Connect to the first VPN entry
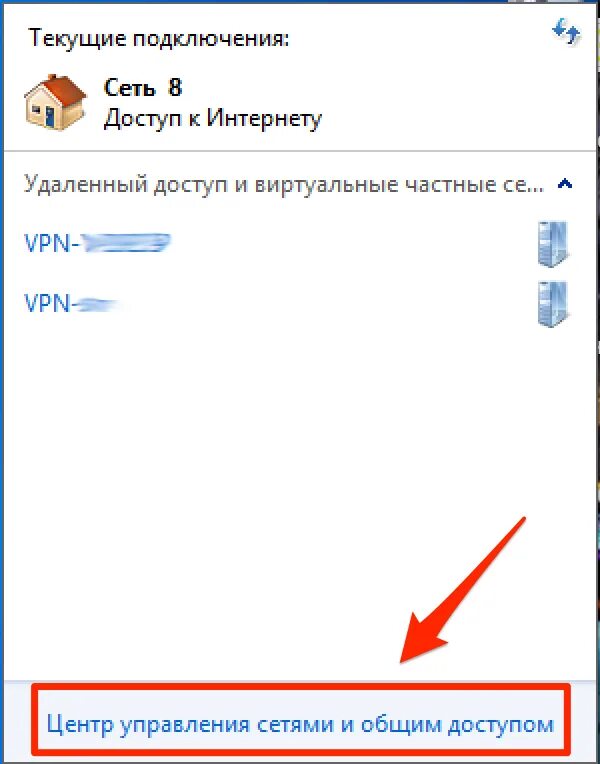Screen dimensions: 600x764 (x=97, y=243)
